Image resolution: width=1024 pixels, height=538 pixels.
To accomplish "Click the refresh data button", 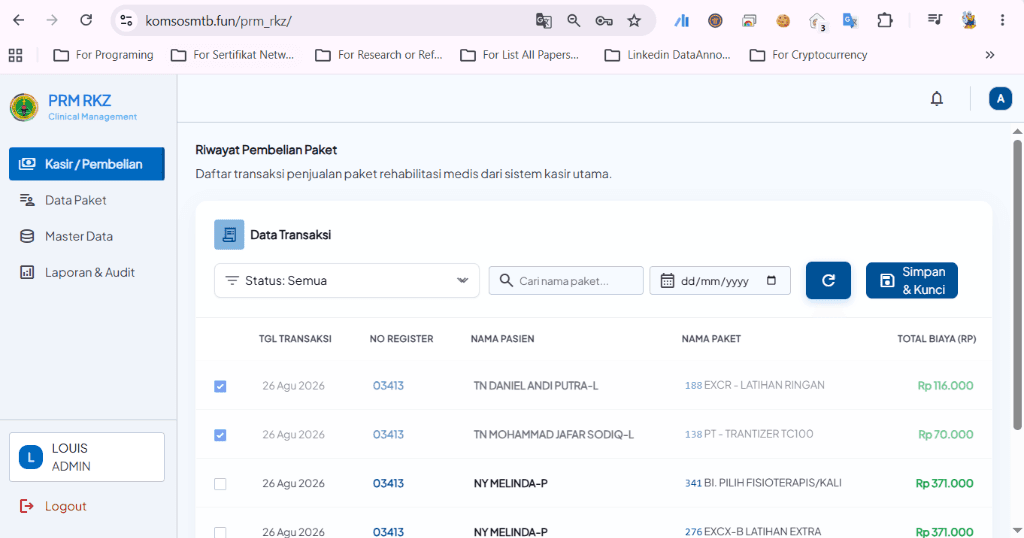I will [828, 281].
